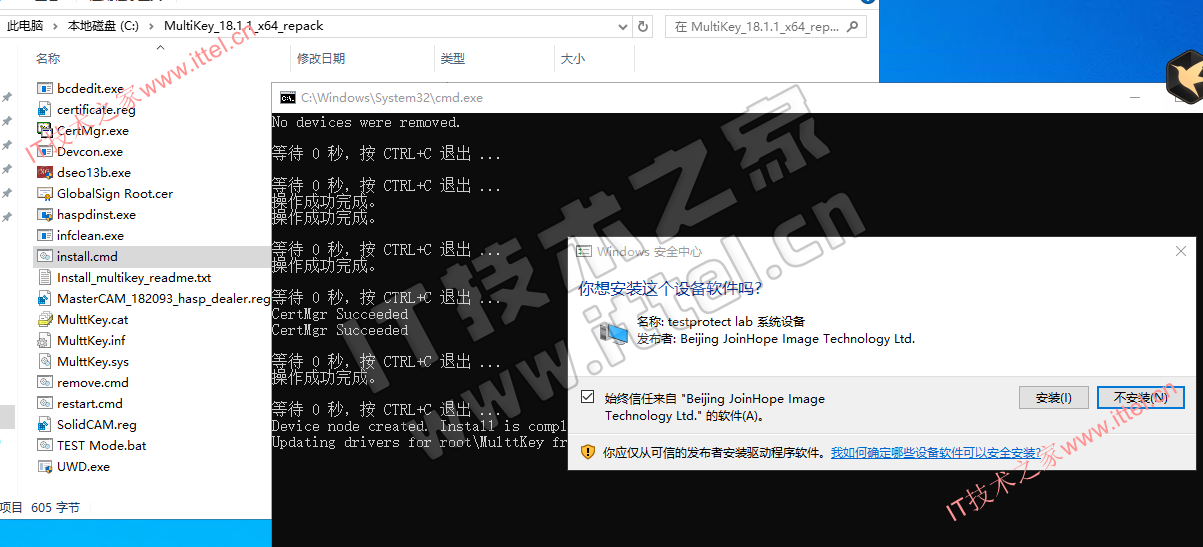This screenshot has width=1203, height=547.
Task: Click the GlobalSign Root.cer certificate icon
Action: (44, 193)
